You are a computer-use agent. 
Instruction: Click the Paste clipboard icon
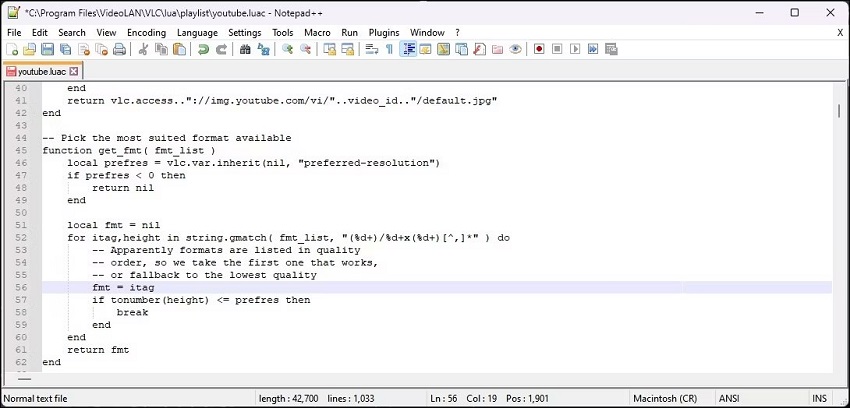click(x=179, y=49)
